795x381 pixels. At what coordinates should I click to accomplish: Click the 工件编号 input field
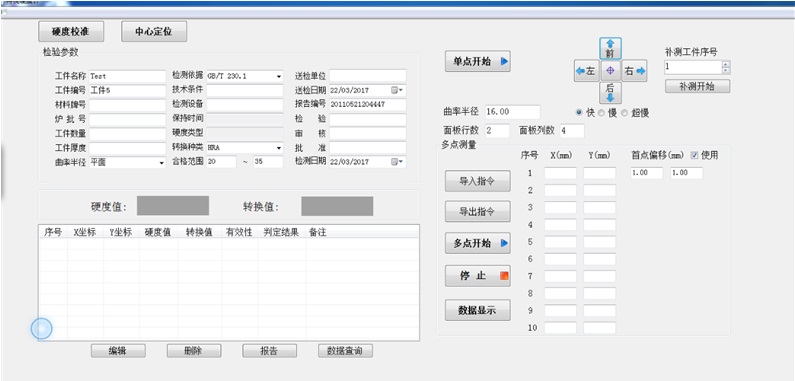[127, 91]
